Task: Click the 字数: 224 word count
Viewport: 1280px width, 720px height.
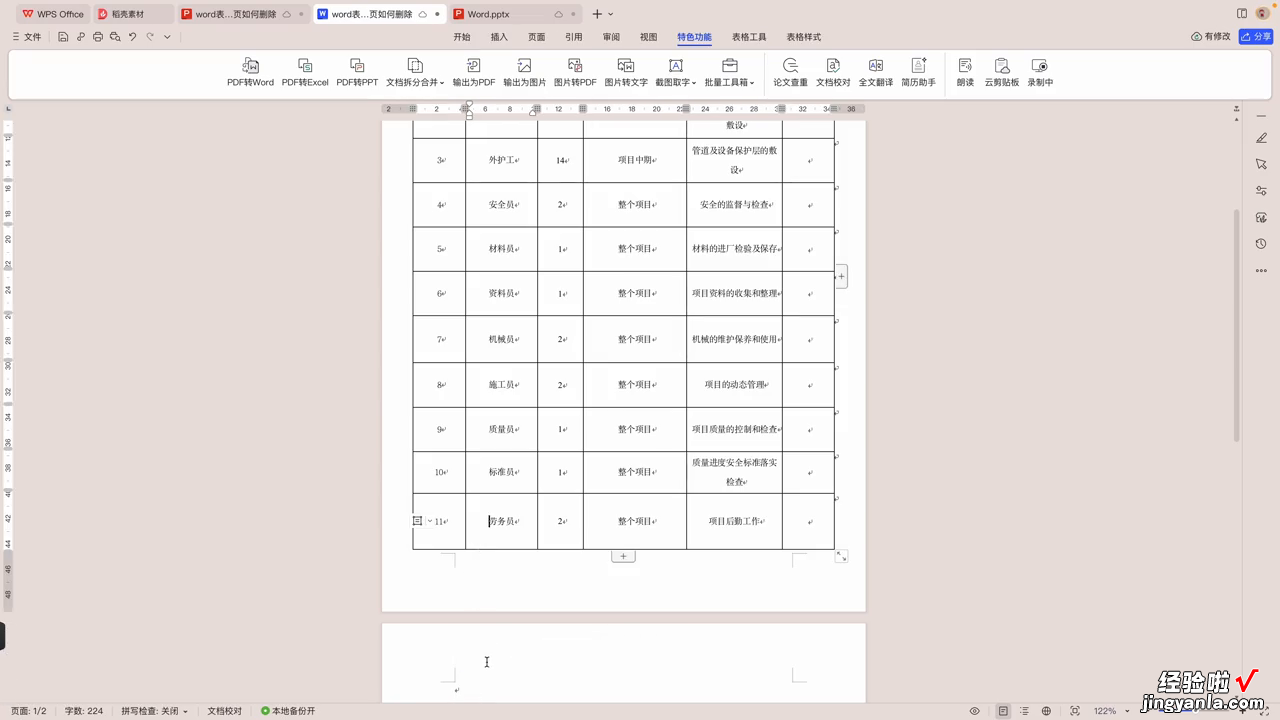Action: pos(84,711)
